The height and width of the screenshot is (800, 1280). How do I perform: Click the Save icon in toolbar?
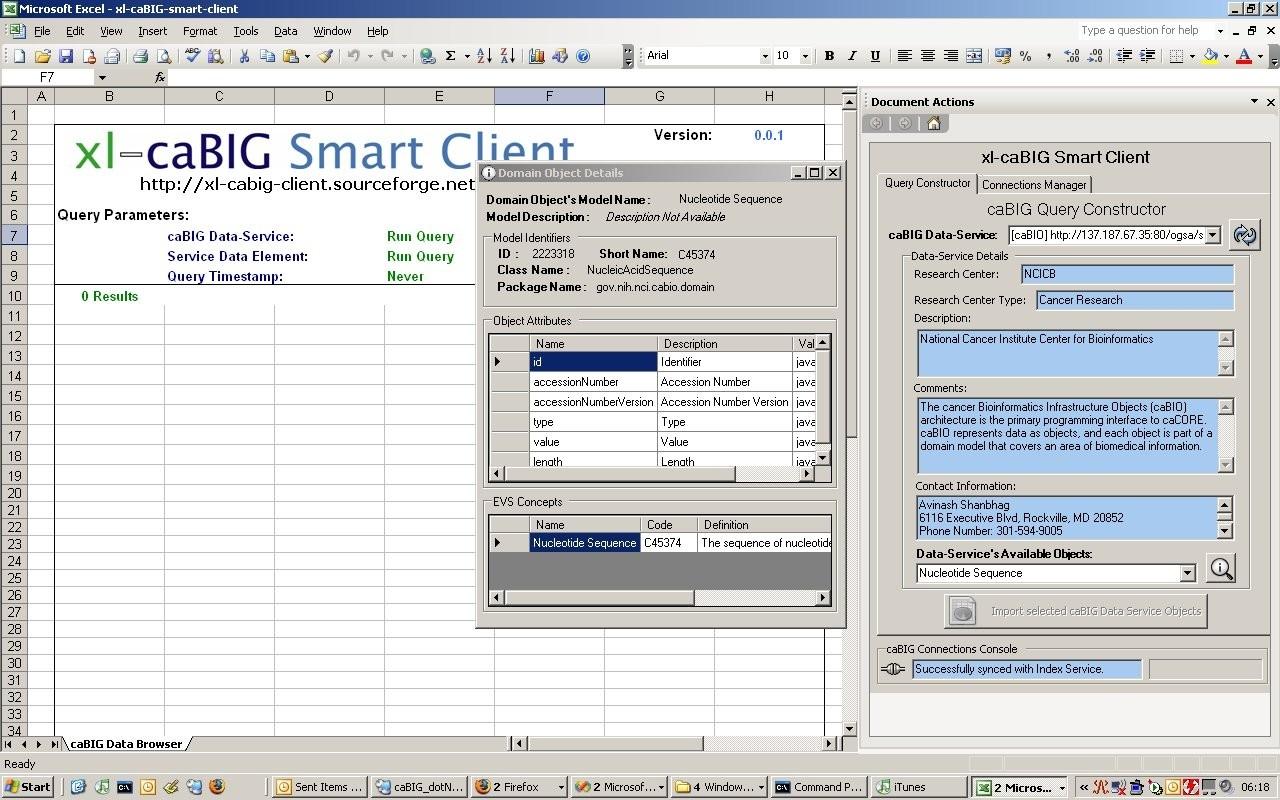66,56
